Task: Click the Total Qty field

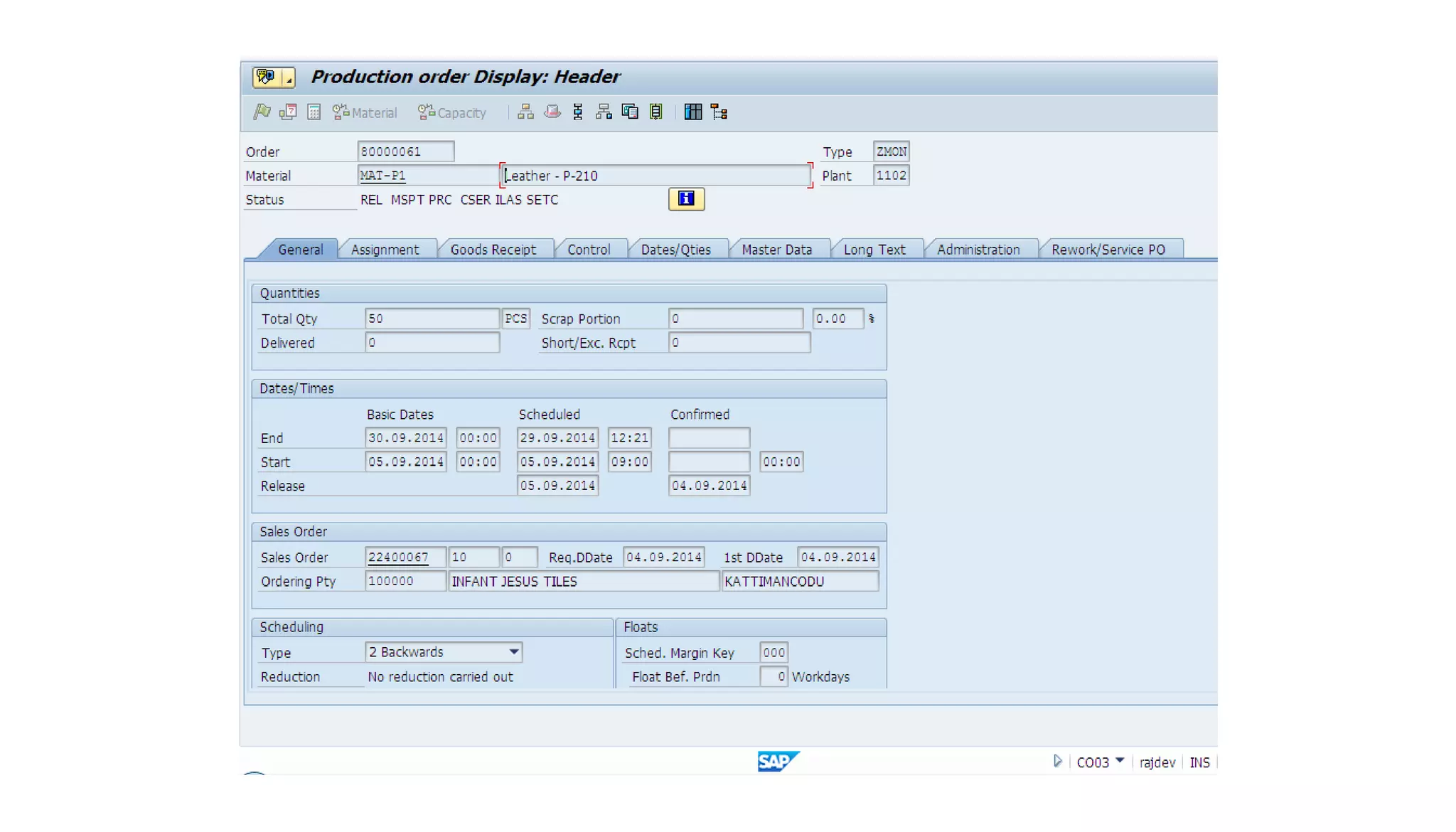Action: tap(432, 319)
